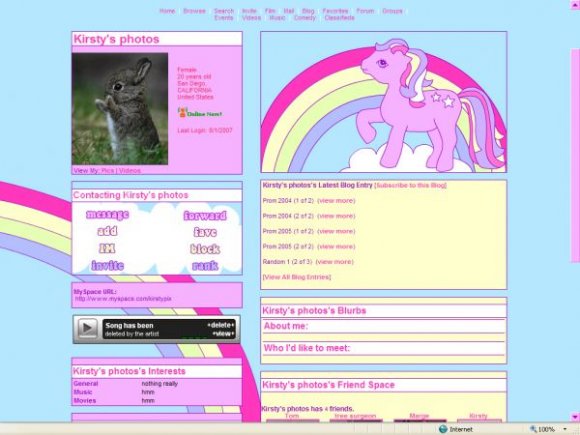Click the 'message' contact icon
This screenshot has height=435, width=580.
pos(107,215)
